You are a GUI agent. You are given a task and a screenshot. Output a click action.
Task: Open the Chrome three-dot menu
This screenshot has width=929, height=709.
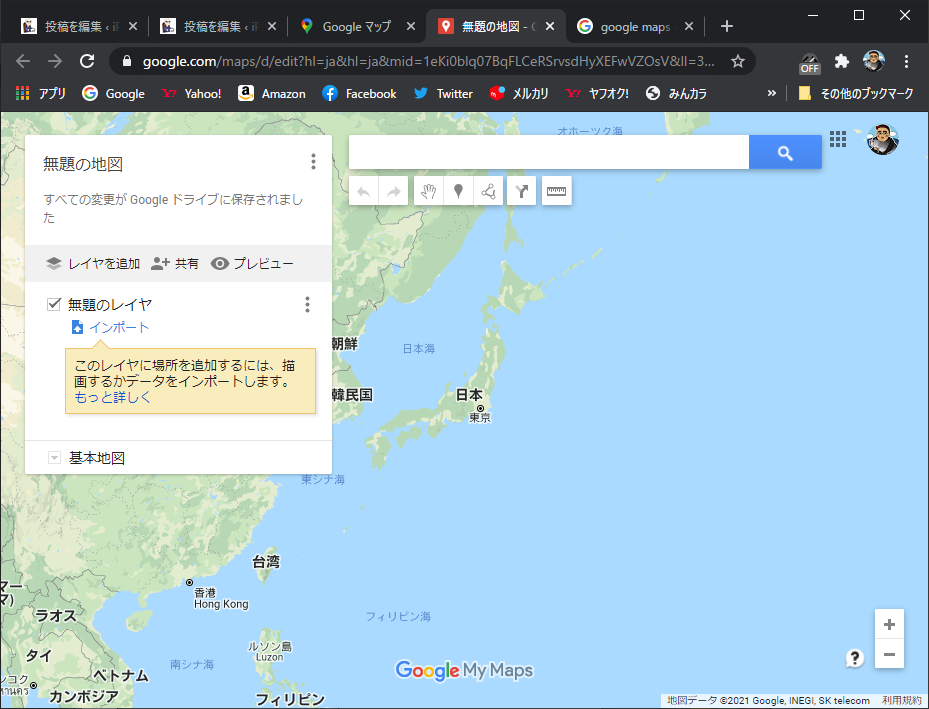(x=906, y=61)
